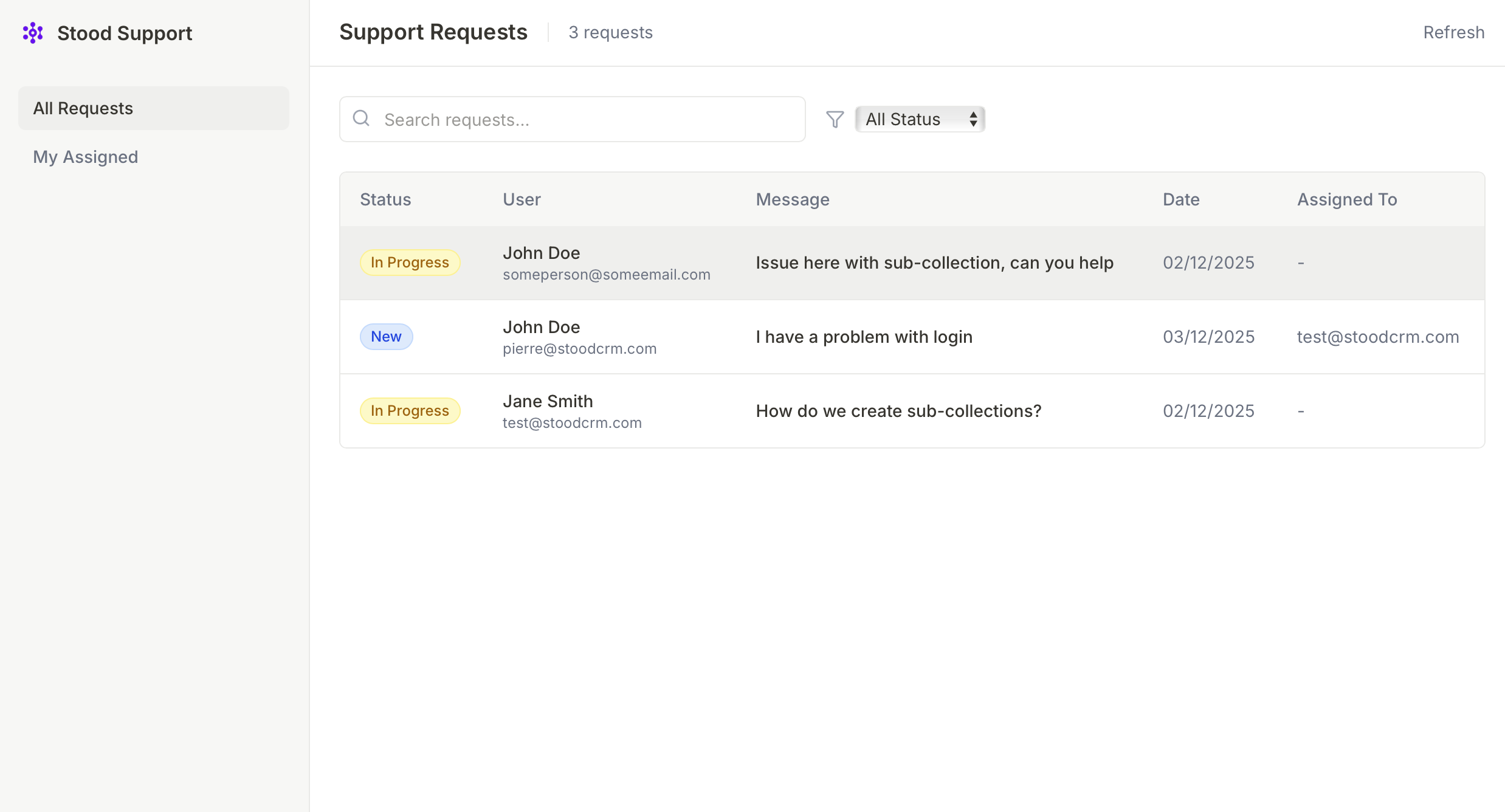Click the In Progress badge for John Doe

coord(410,263)
